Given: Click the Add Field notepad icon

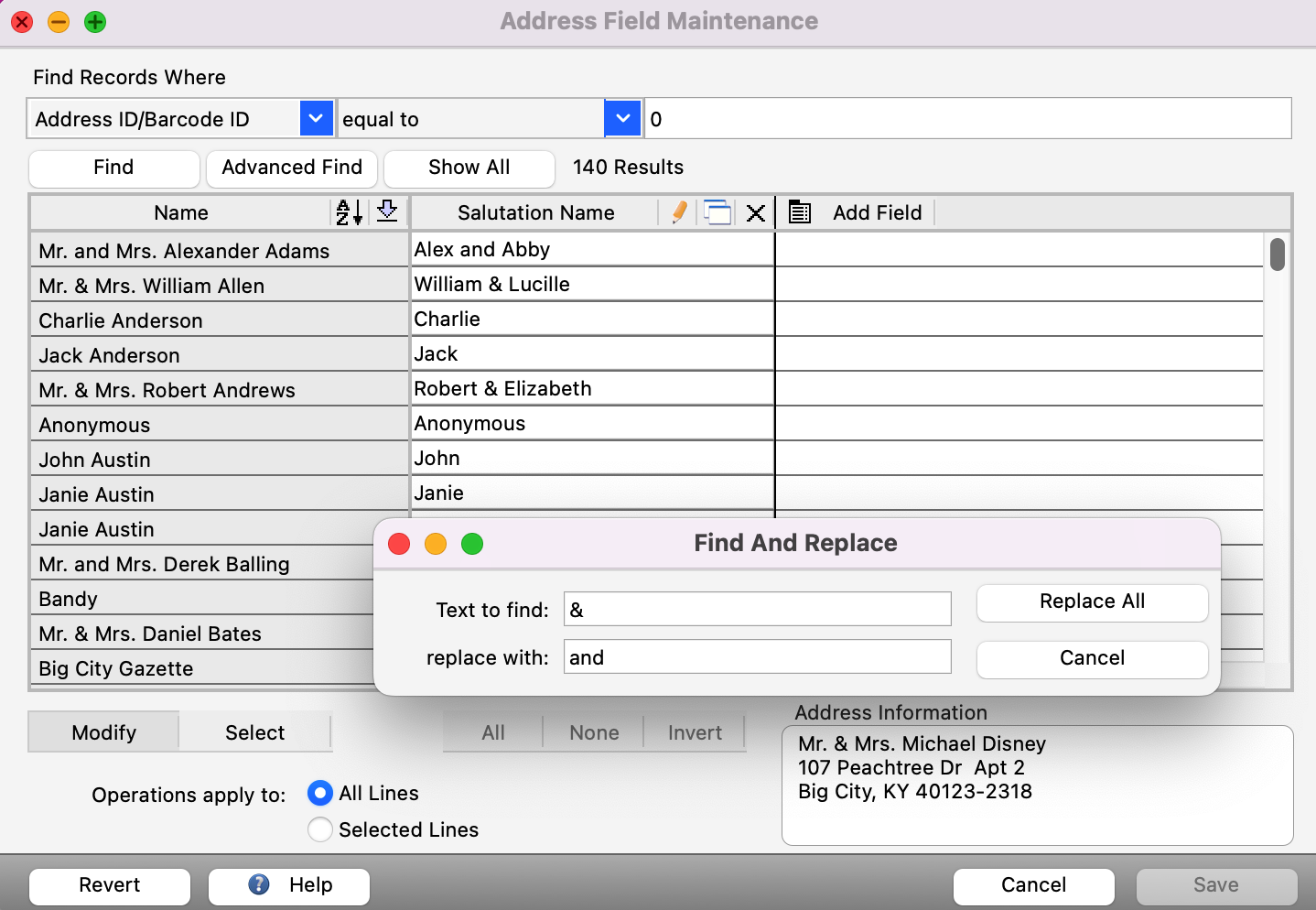Looking at the screenshot, I should 799,212.
